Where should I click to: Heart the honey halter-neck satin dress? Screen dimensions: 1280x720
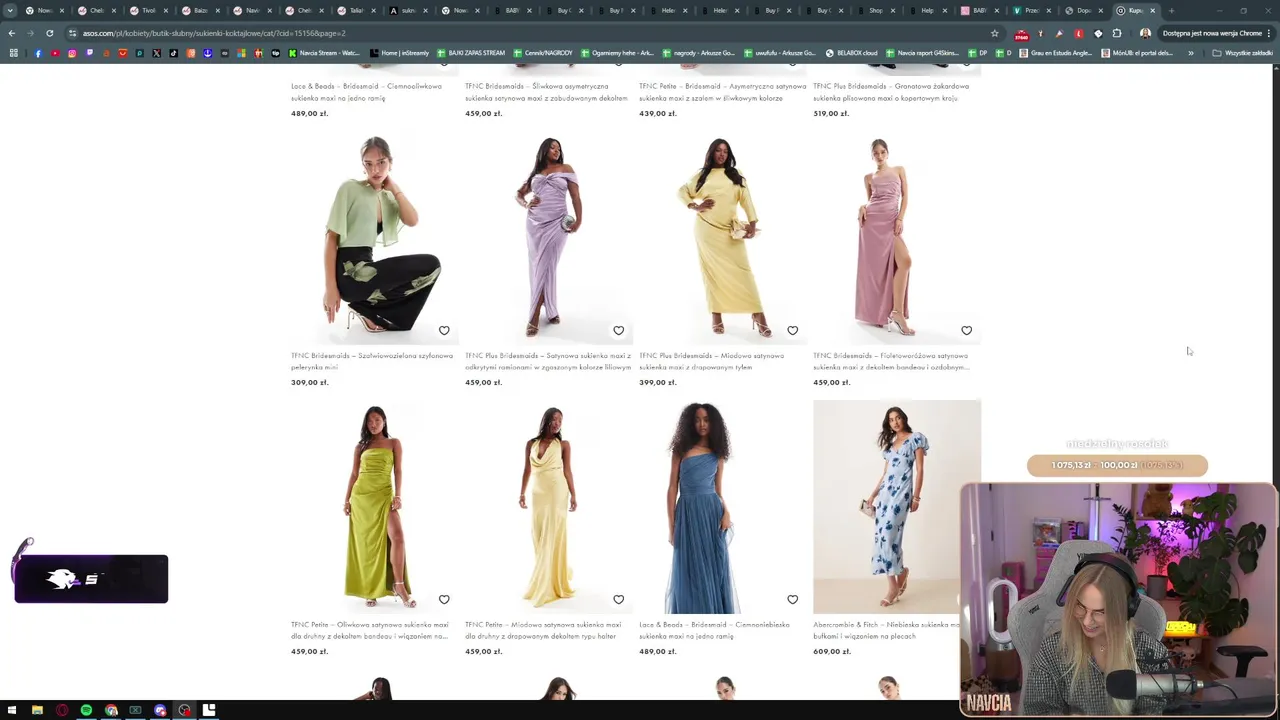point(618,599)
